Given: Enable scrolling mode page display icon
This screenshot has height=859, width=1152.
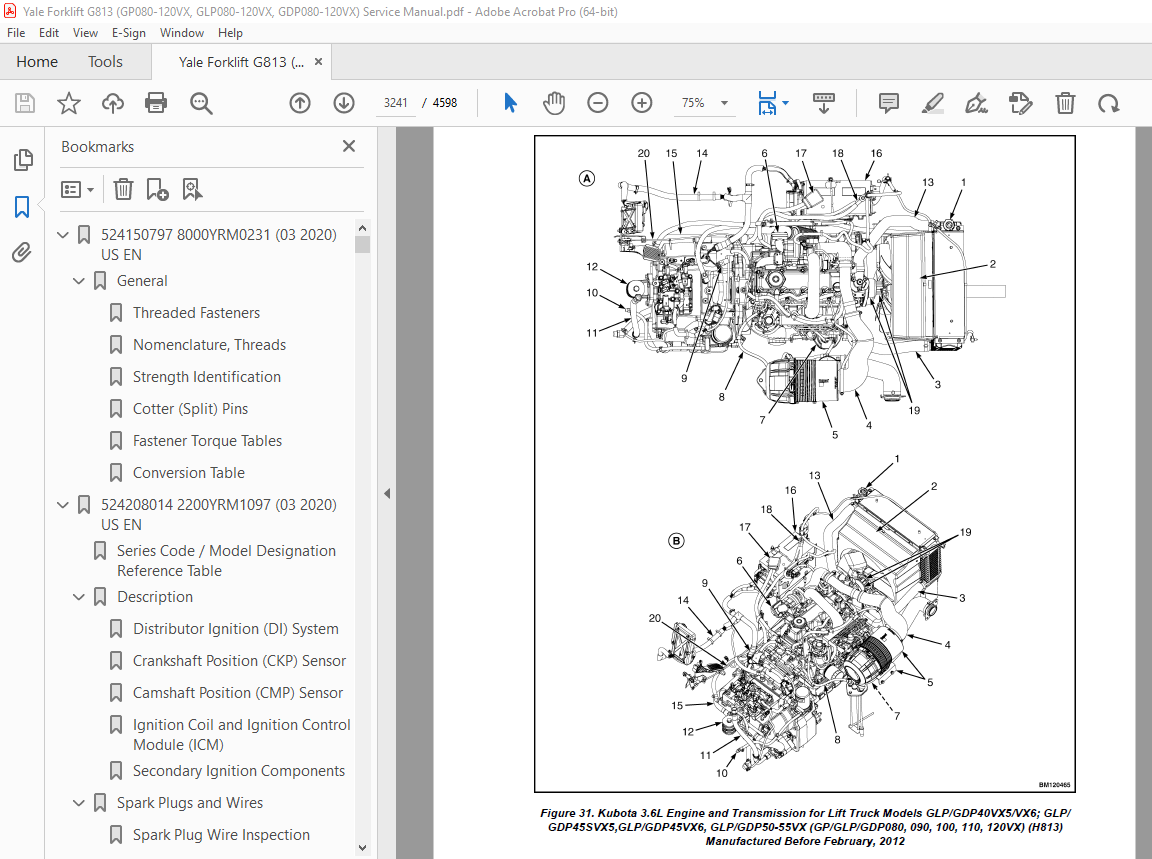Looking at the screenshot, I should click(824, 103).
